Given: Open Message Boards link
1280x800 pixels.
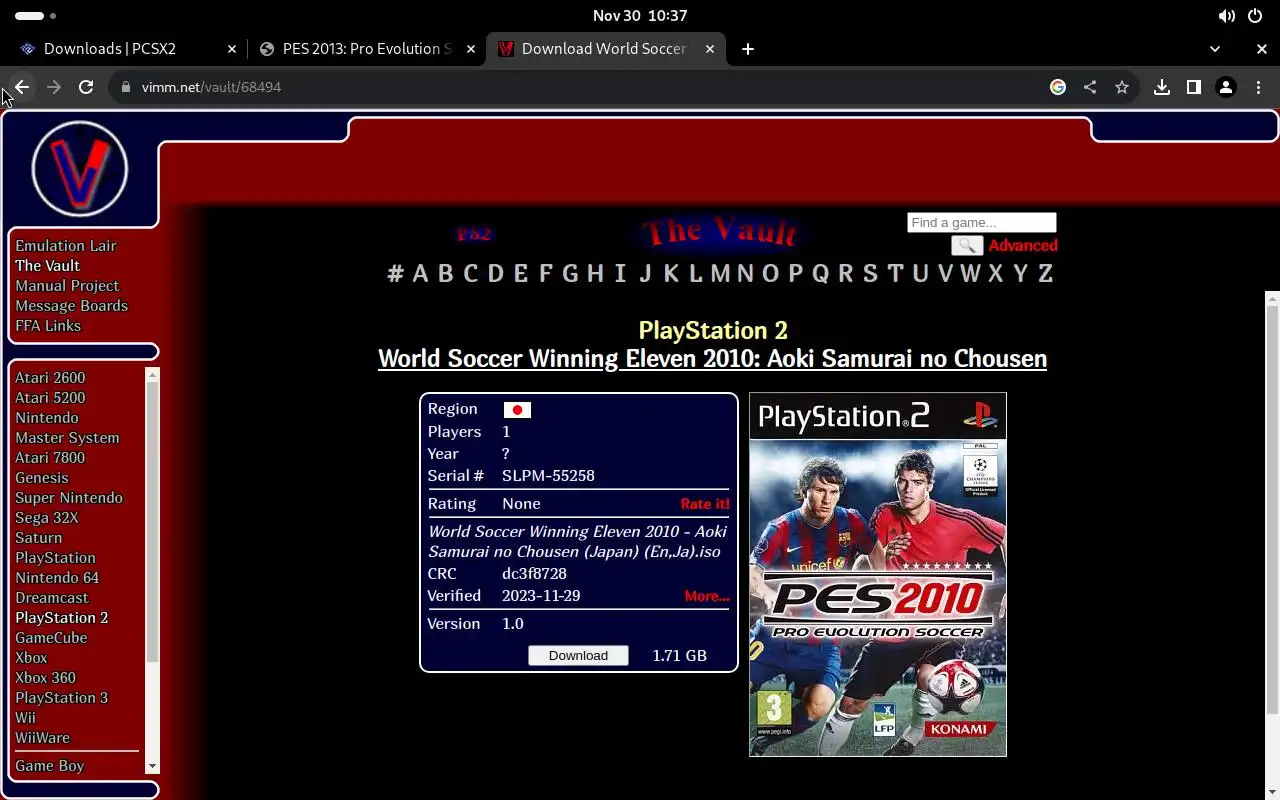Looking at the screenshot, I should (x=71, y=306).
